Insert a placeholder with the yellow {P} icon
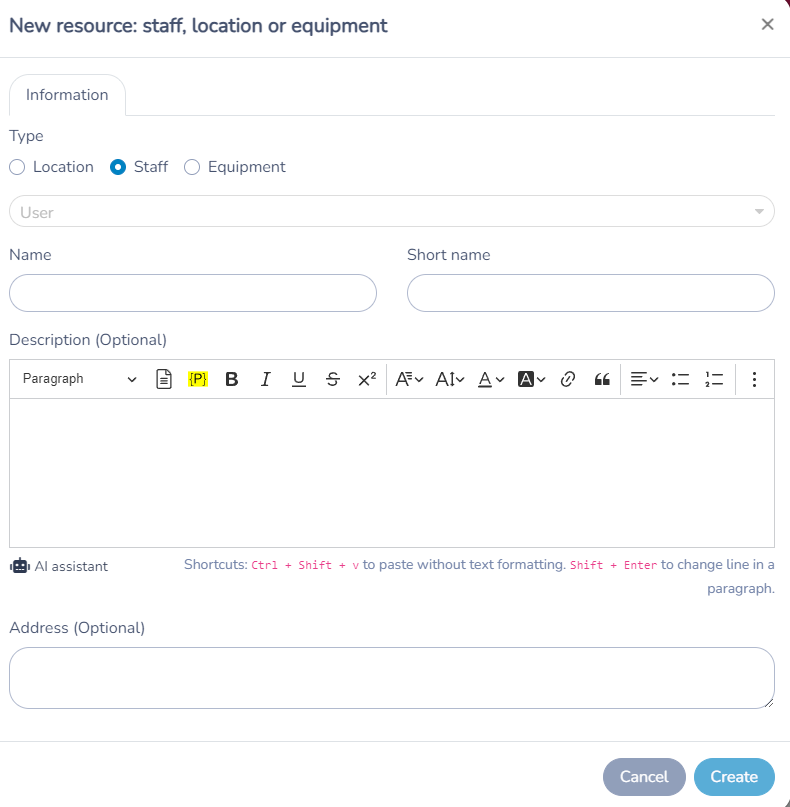 coord(198,379)
